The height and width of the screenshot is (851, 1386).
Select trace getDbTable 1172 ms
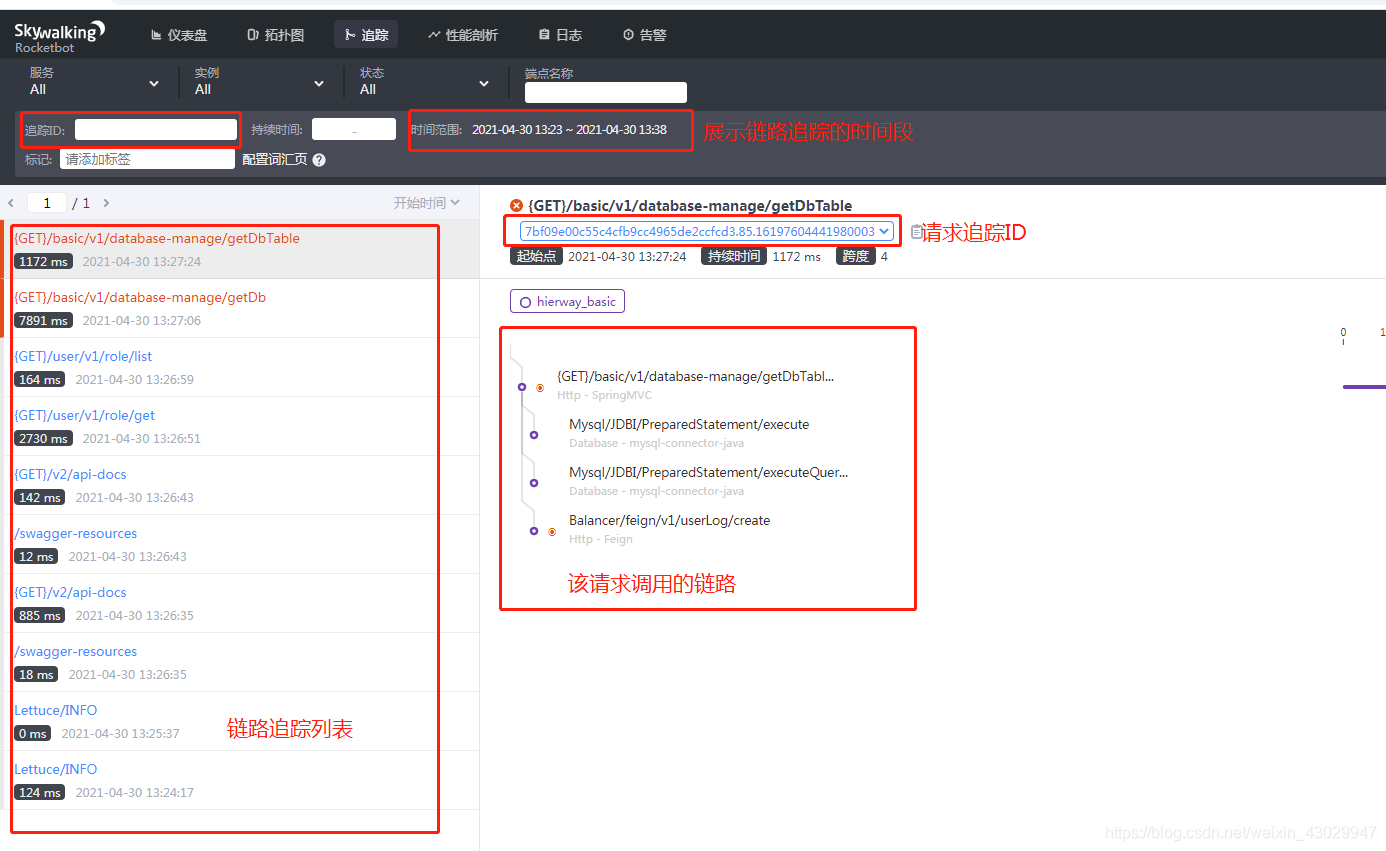[240, 249]
